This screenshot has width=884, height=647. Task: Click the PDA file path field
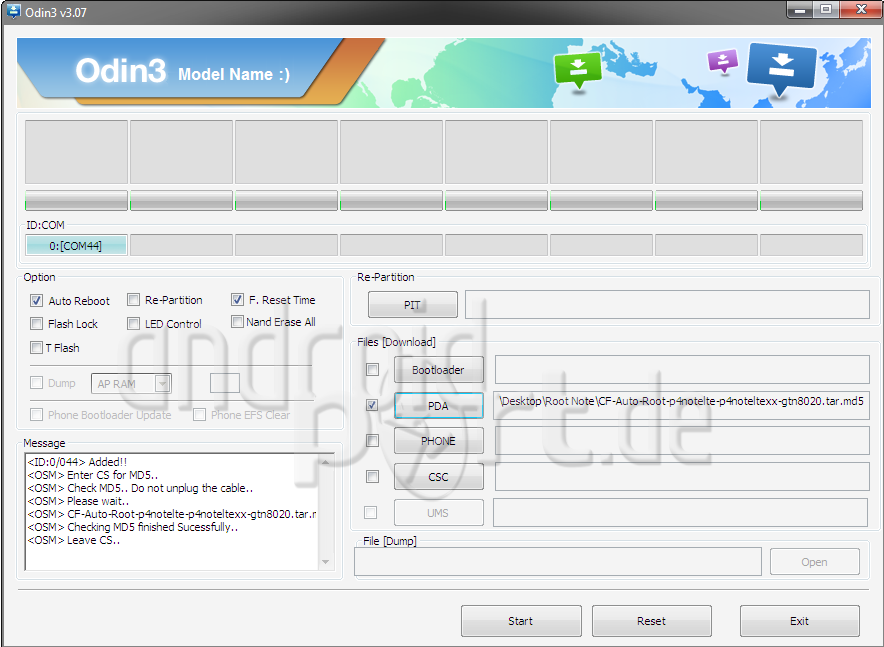[x=682, y=405]
